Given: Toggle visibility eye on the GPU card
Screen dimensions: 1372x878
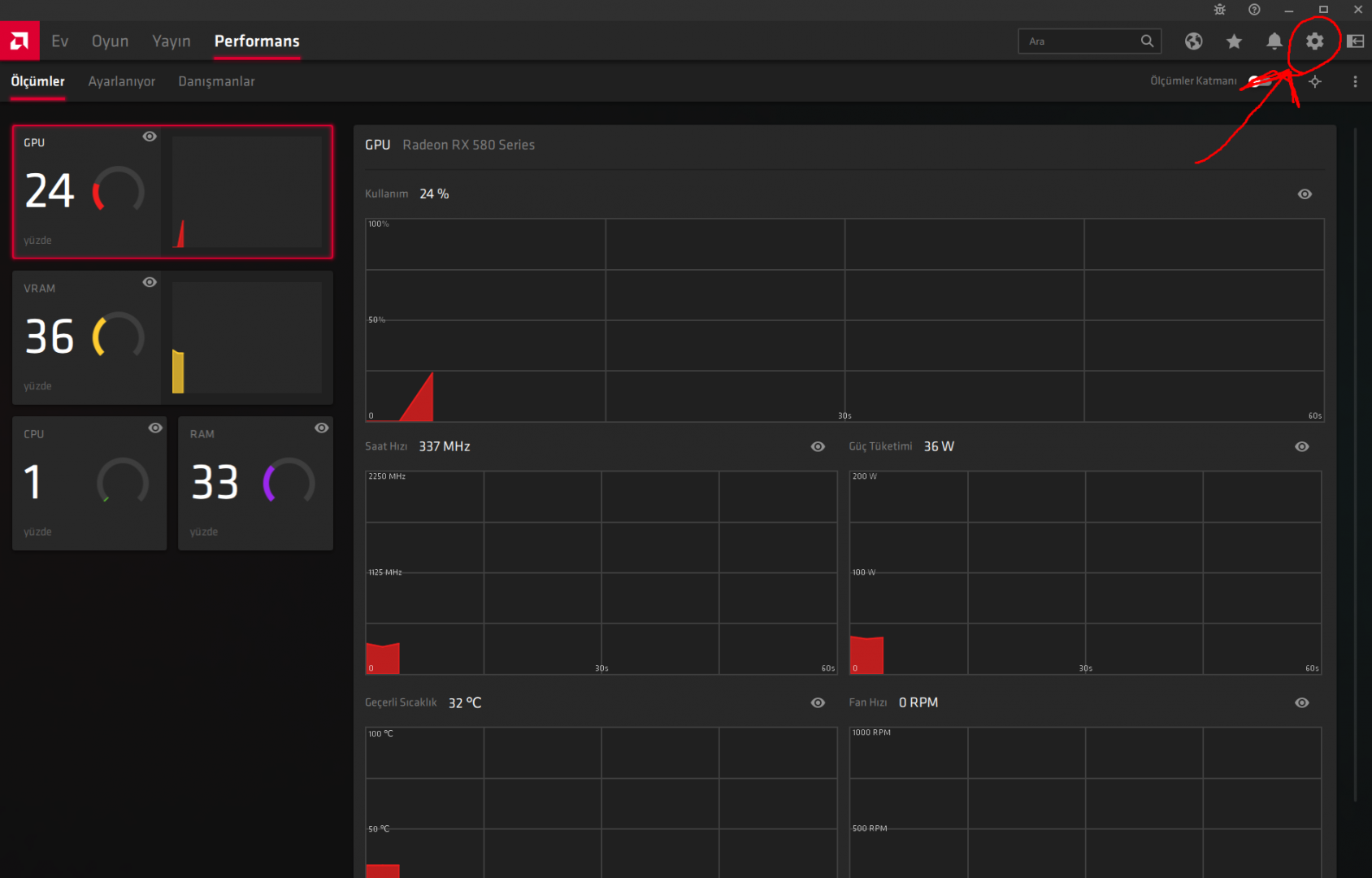Looking at the screenshot, I should (x=150, y=137).
